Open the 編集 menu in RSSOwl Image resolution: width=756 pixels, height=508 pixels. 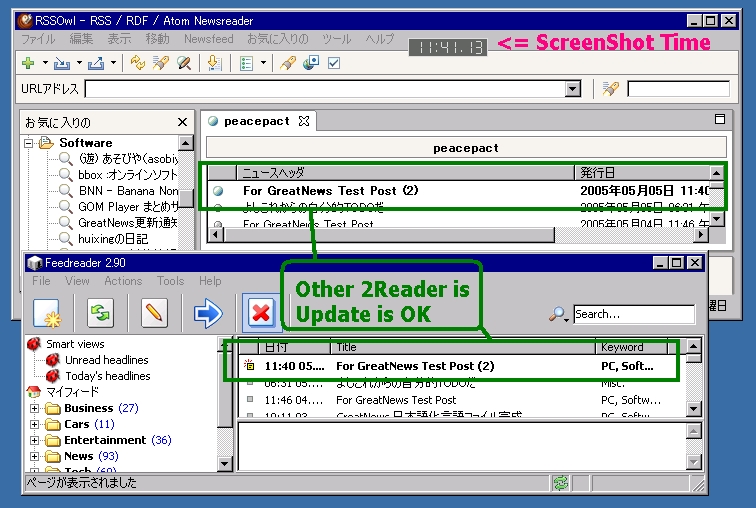(81, 39)
